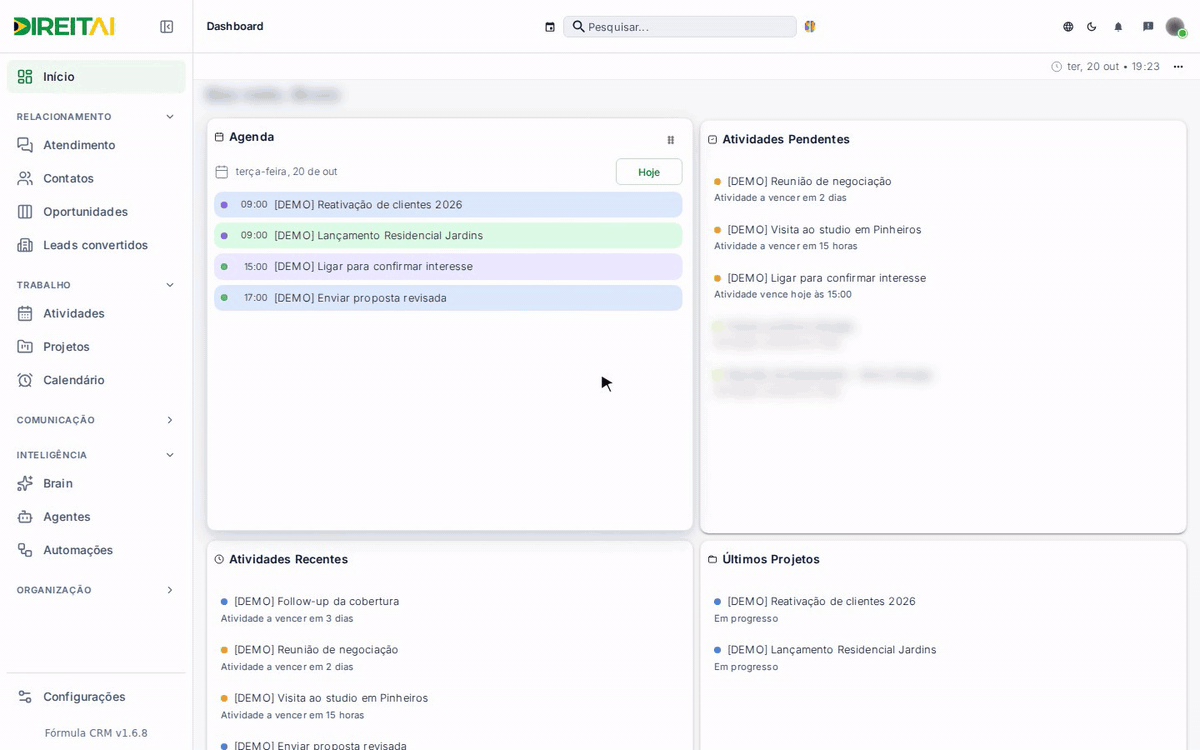Viewport: 1200px width, 750px height.
Task: Open the language globe icon
Action: click(1068, 27)
